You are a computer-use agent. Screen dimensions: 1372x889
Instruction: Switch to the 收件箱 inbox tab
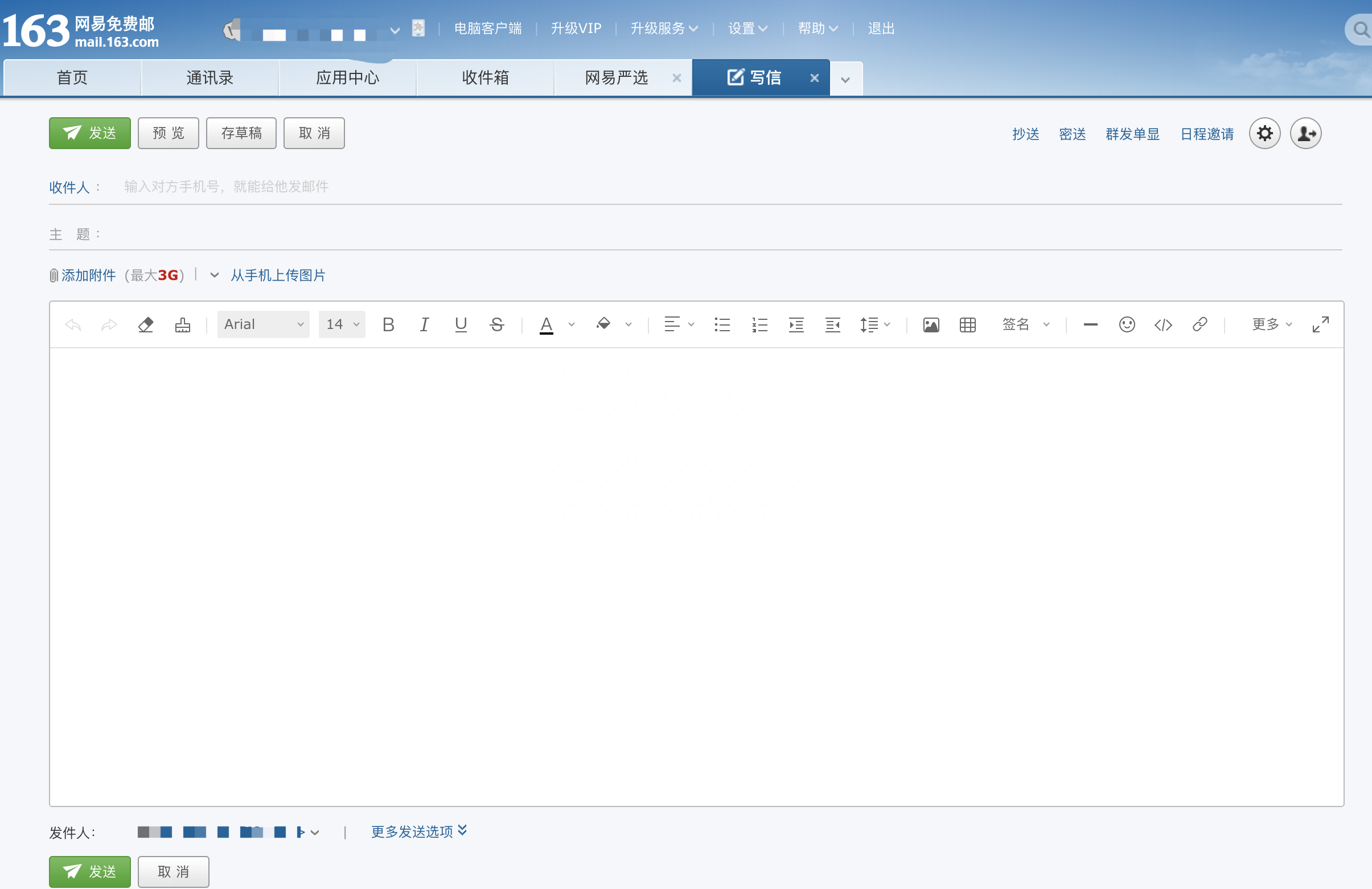click(485, 78)
